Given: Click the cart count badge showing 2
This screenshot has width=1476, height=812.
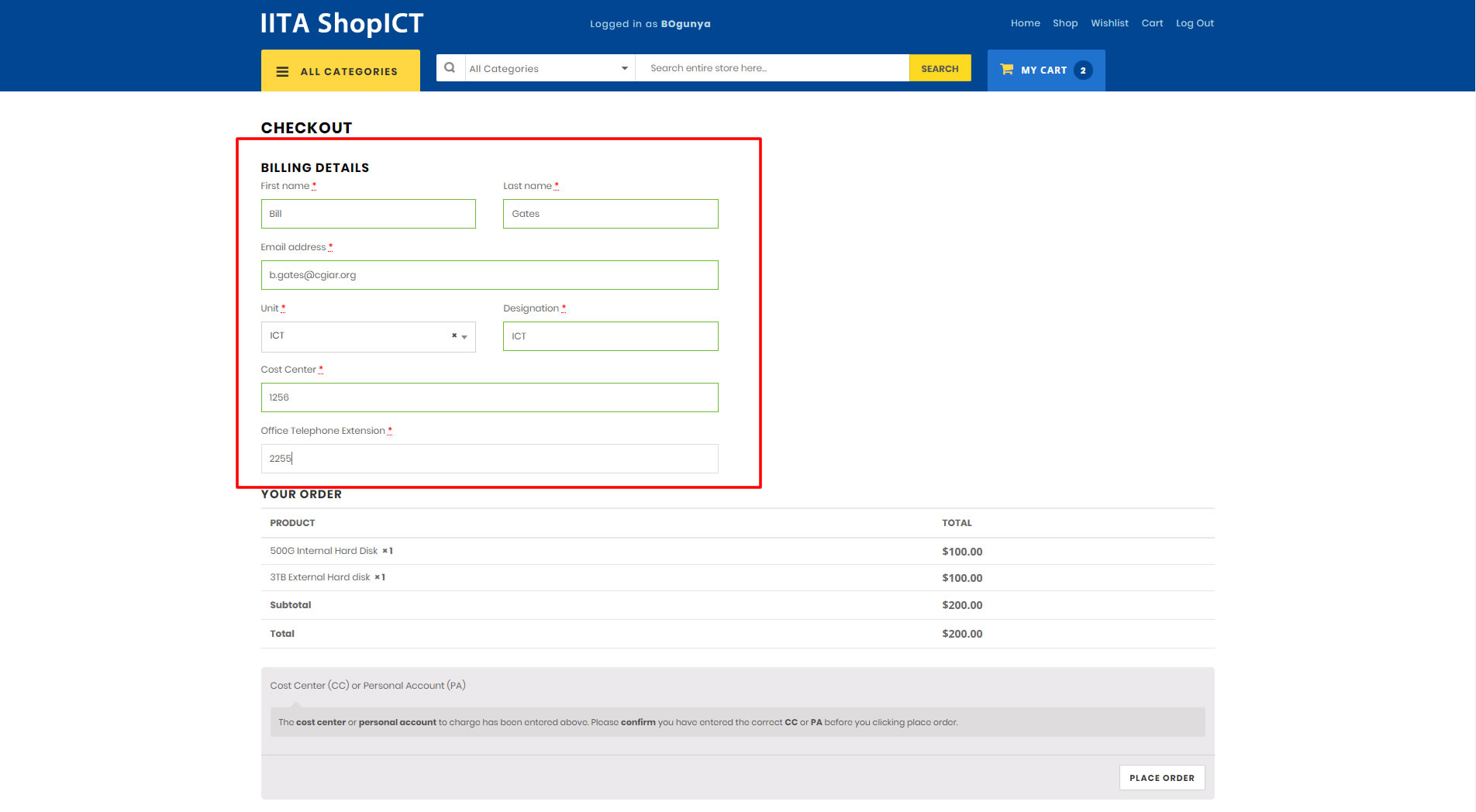Looking at the screenshot, I should [x=1083, y=71].
